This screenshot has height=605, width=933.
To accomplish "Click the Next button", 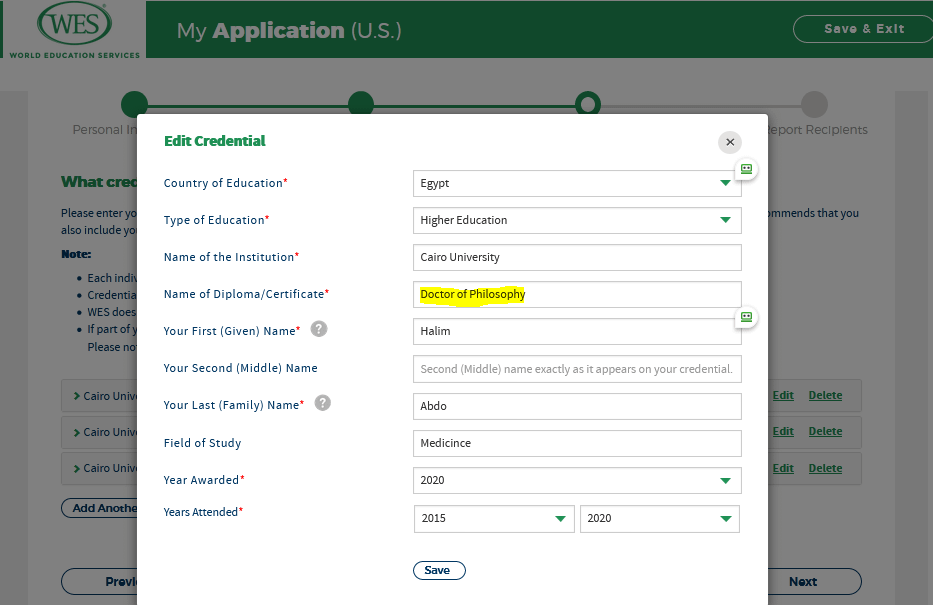I will (x=802, y=581).
